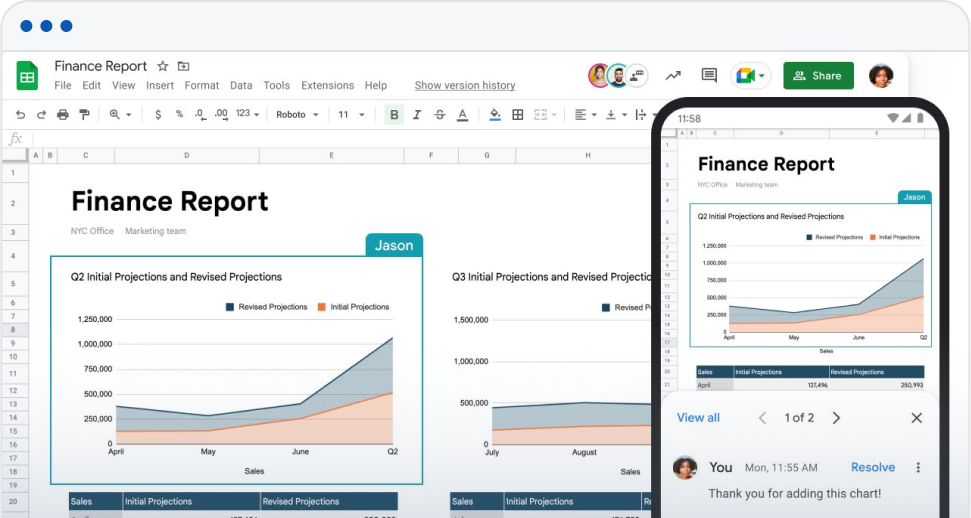The image size is (971, 518).
Task: Click the print icon
Action: tap(63, 115)
